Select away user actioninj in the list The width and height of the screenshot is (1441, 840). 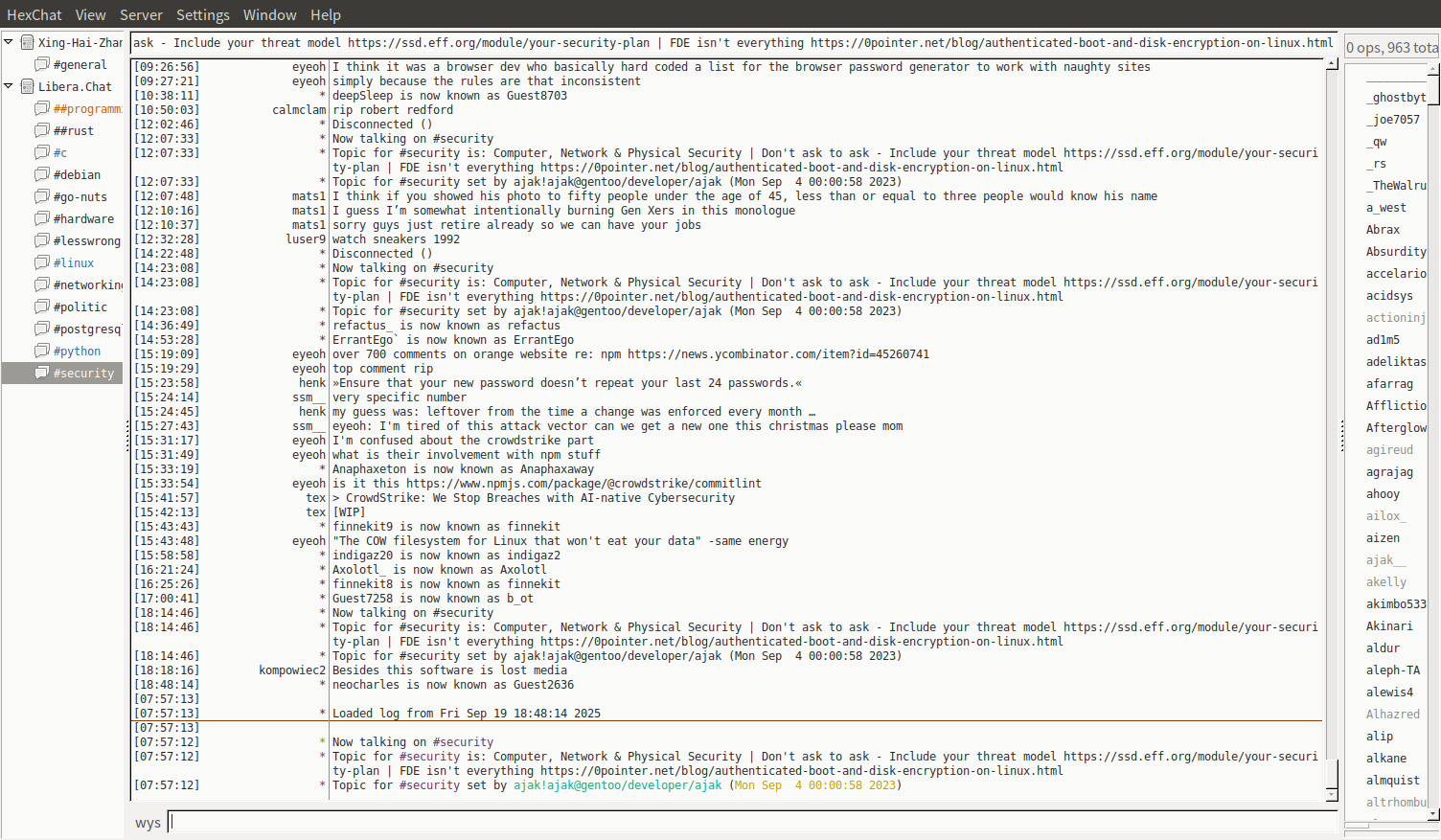[x=1396, y=318]
